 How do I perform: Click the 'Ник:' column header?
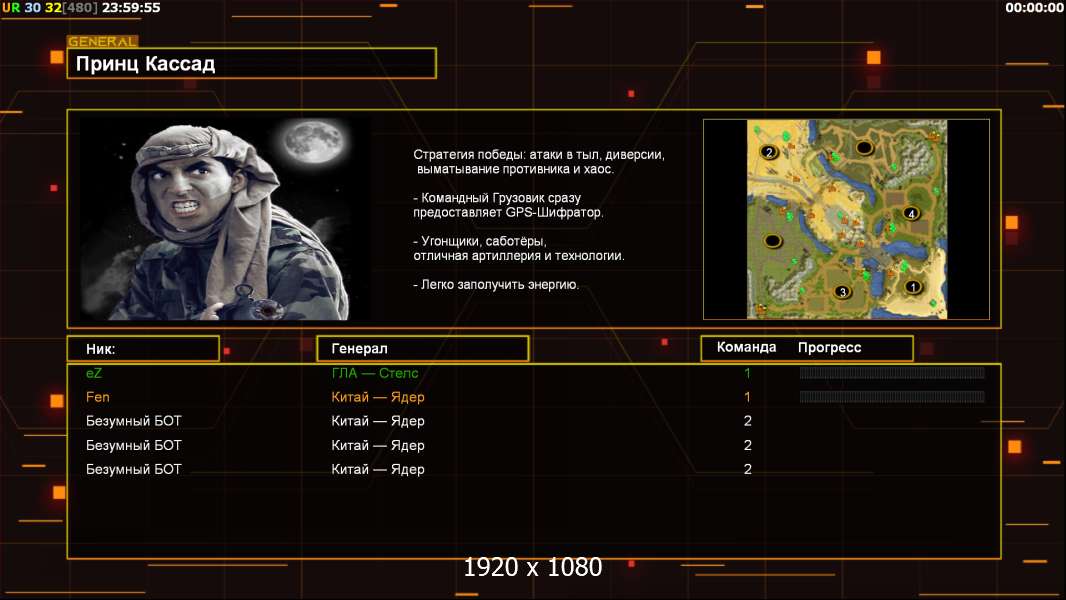143,349
